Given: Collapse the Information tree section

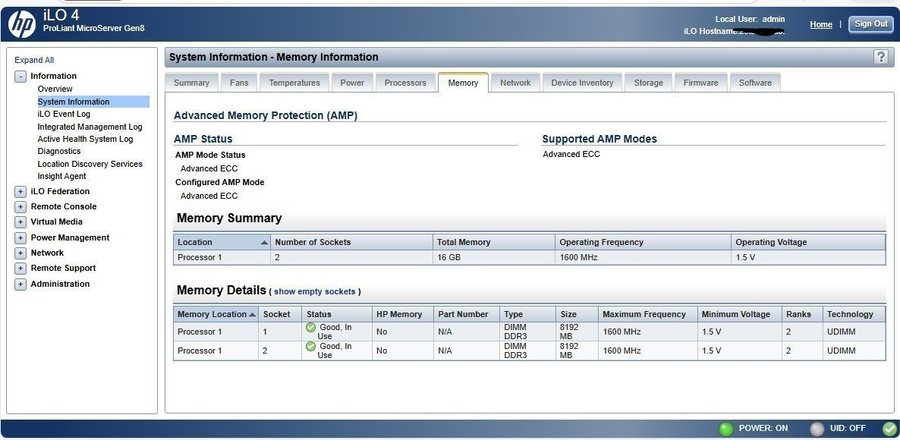Looking at the screenshot, I should [21, 76].
